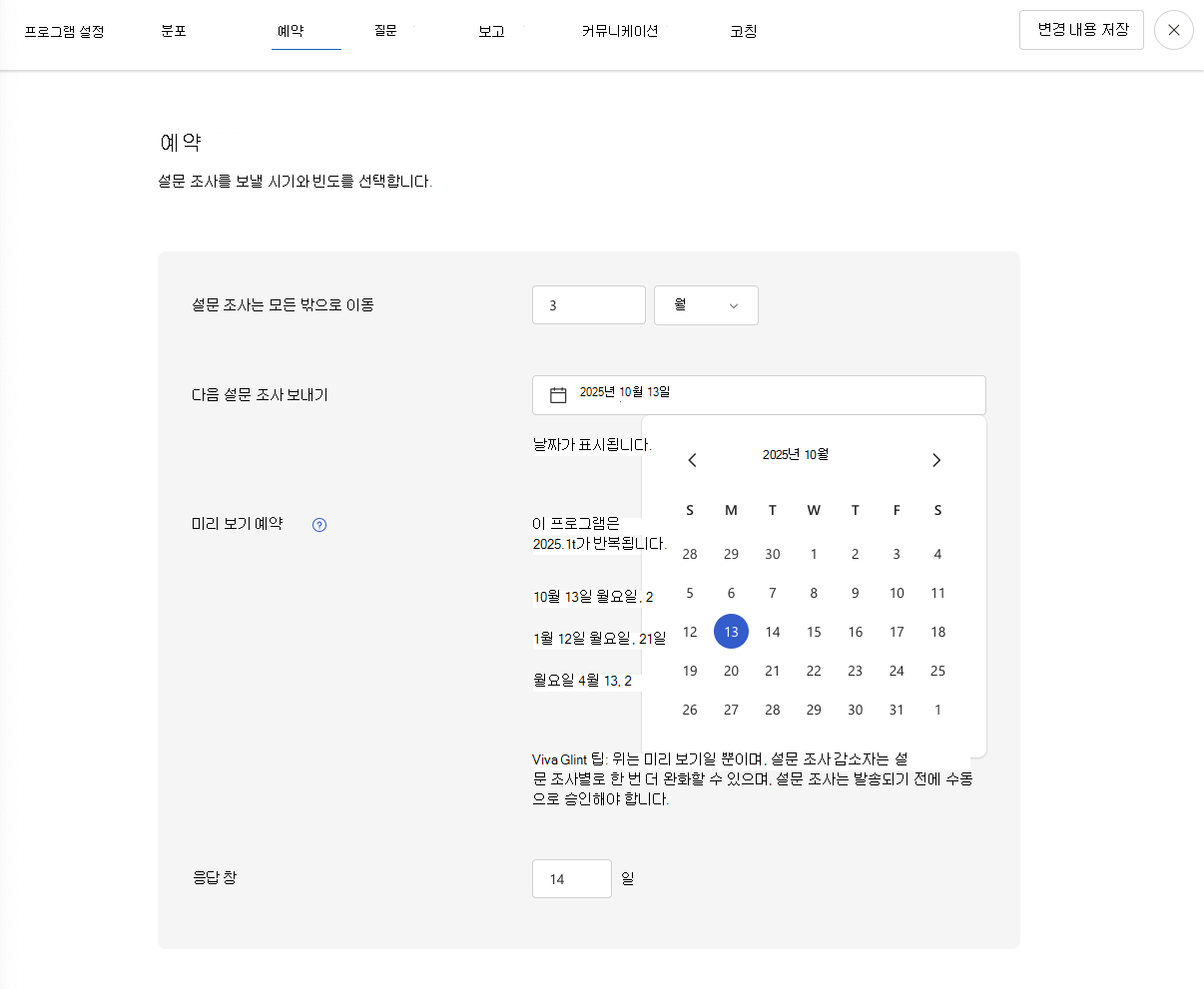Switch to the 분포 tab
The image size is (1204, 989).
pos(173,30)
